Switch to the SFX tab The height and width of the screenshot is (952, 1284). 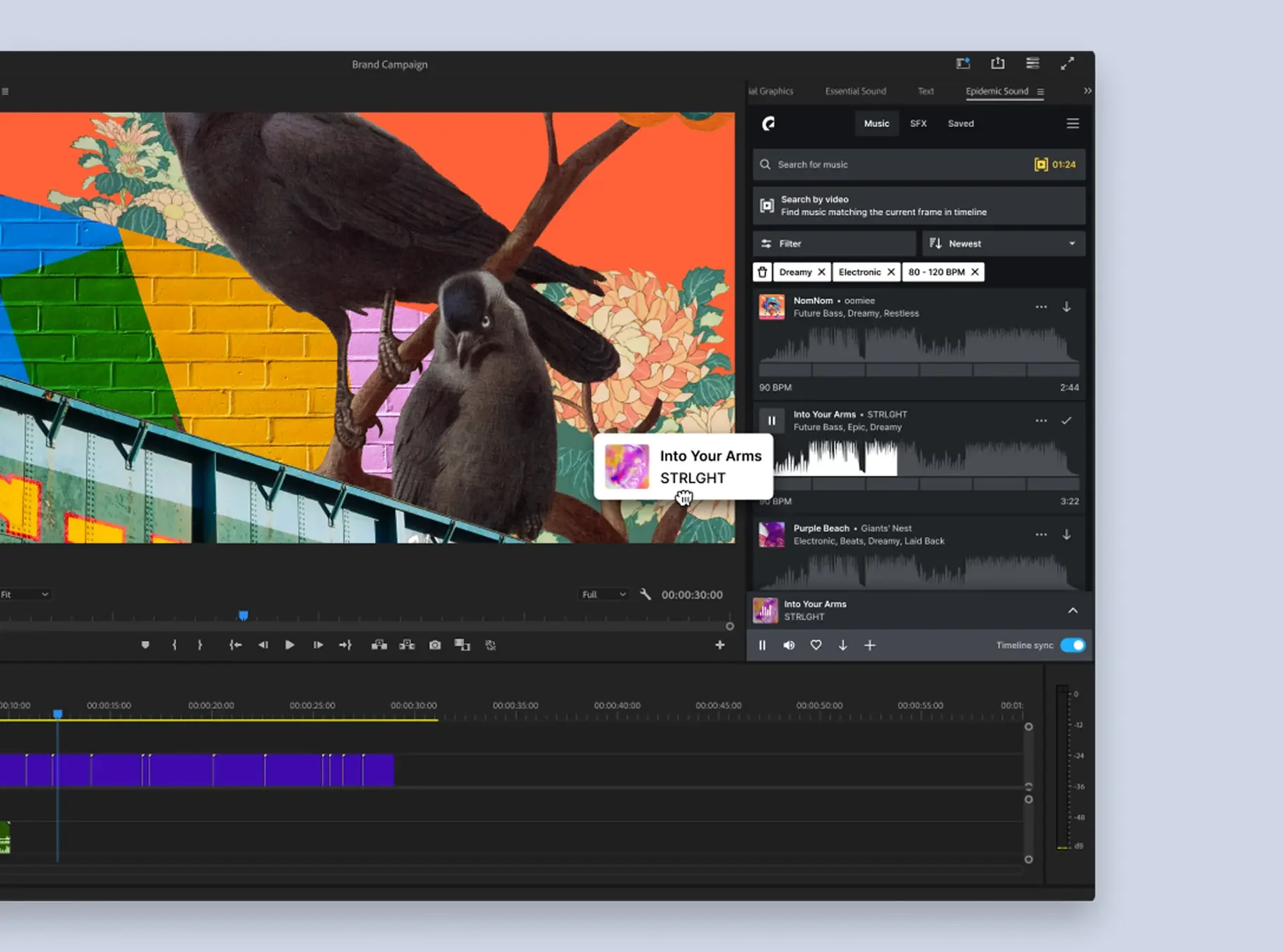[x=918, y=124]
